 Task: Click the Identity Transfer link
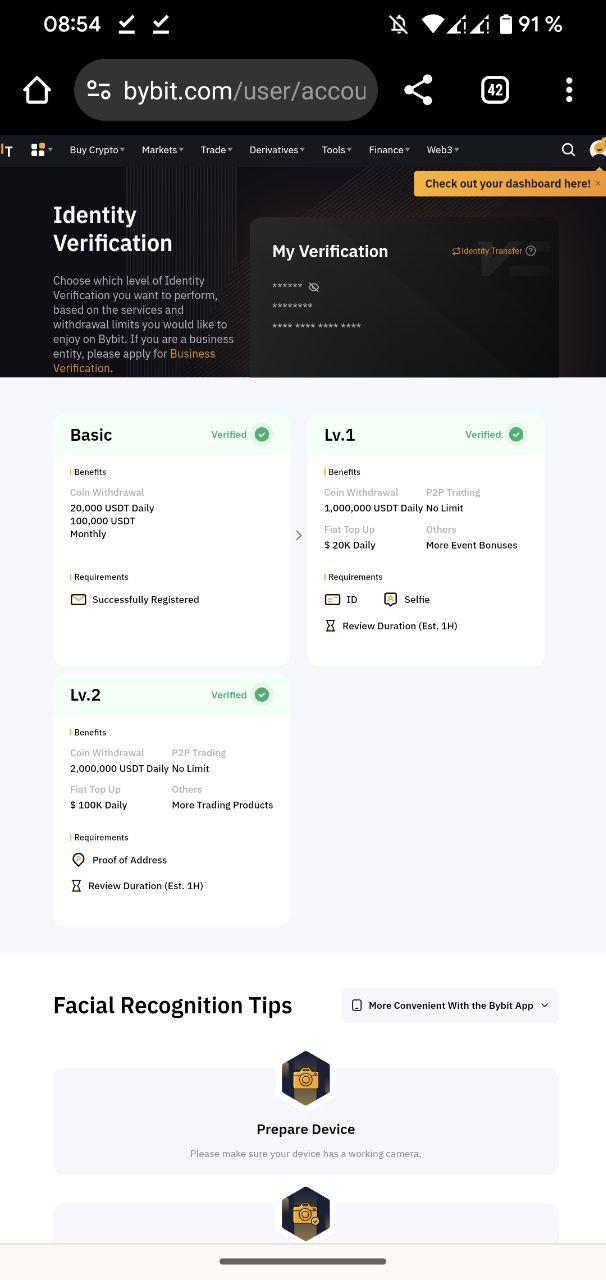click(x=490, y=251)
